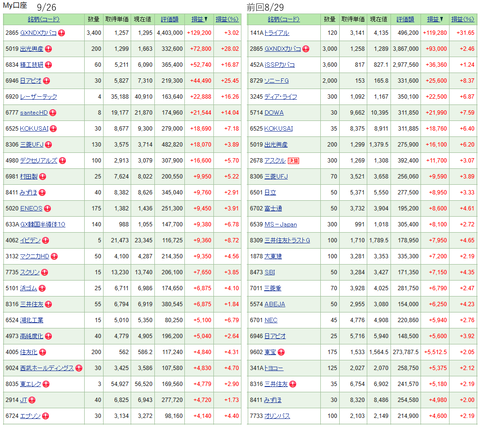Click the 評価額 header in the 9/26 table
Image resolution: width=480 pixels, height=431 pixels.
click(x=170, y=19)
